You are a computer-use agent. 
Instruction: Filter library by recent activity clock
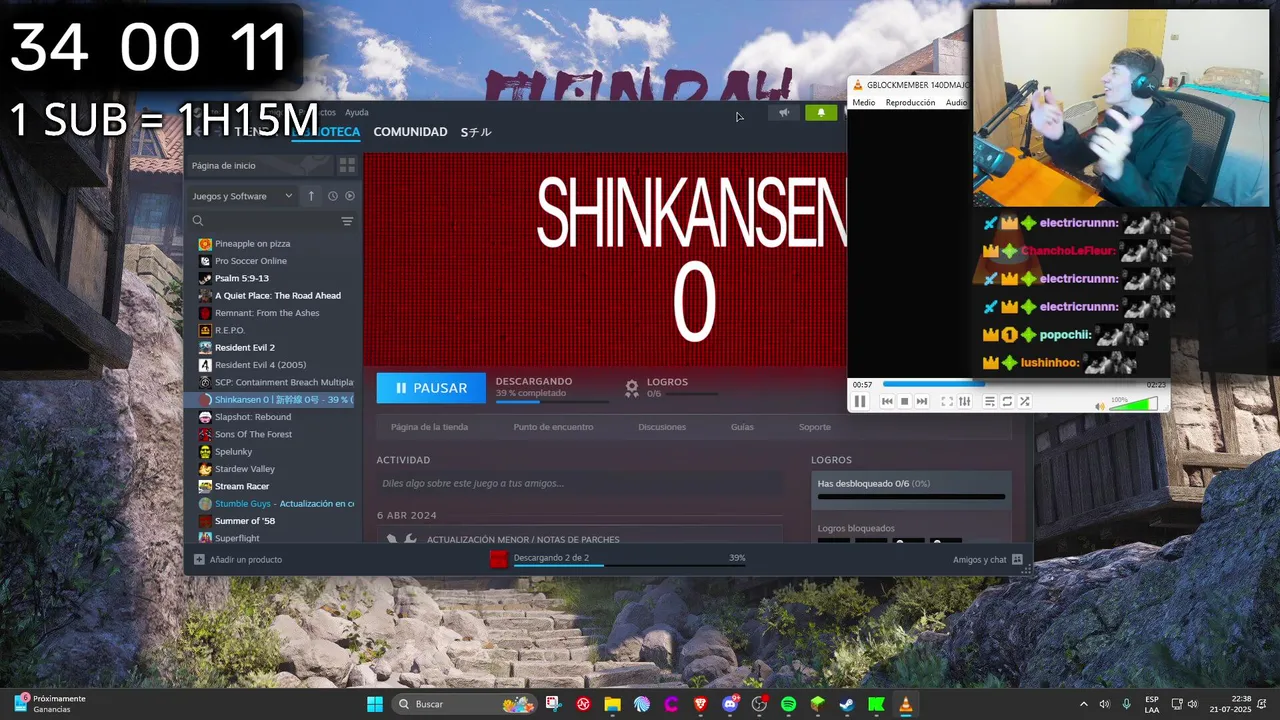333,196
